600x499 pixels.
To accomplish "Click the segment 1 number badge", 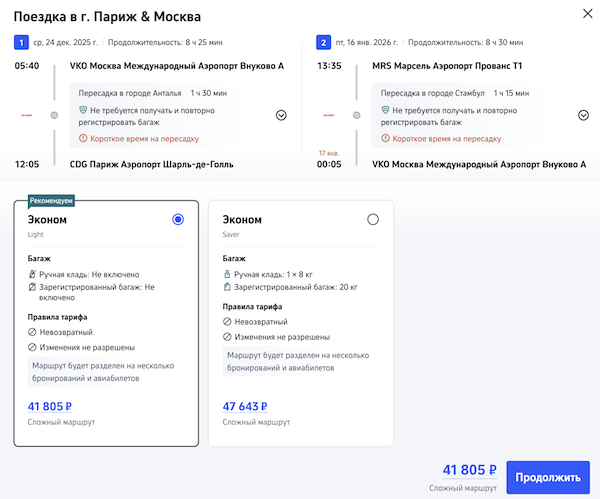I will click(20, 43).
